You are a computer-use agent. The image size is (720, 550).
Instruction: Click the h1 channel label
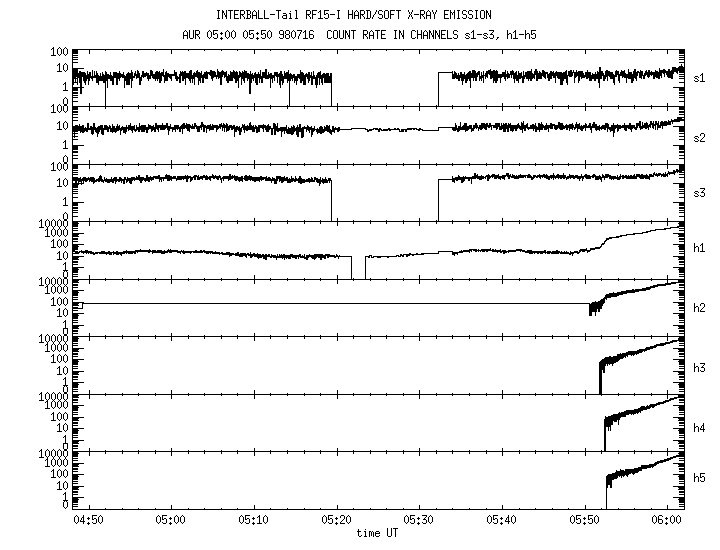(x=699, y=249)
